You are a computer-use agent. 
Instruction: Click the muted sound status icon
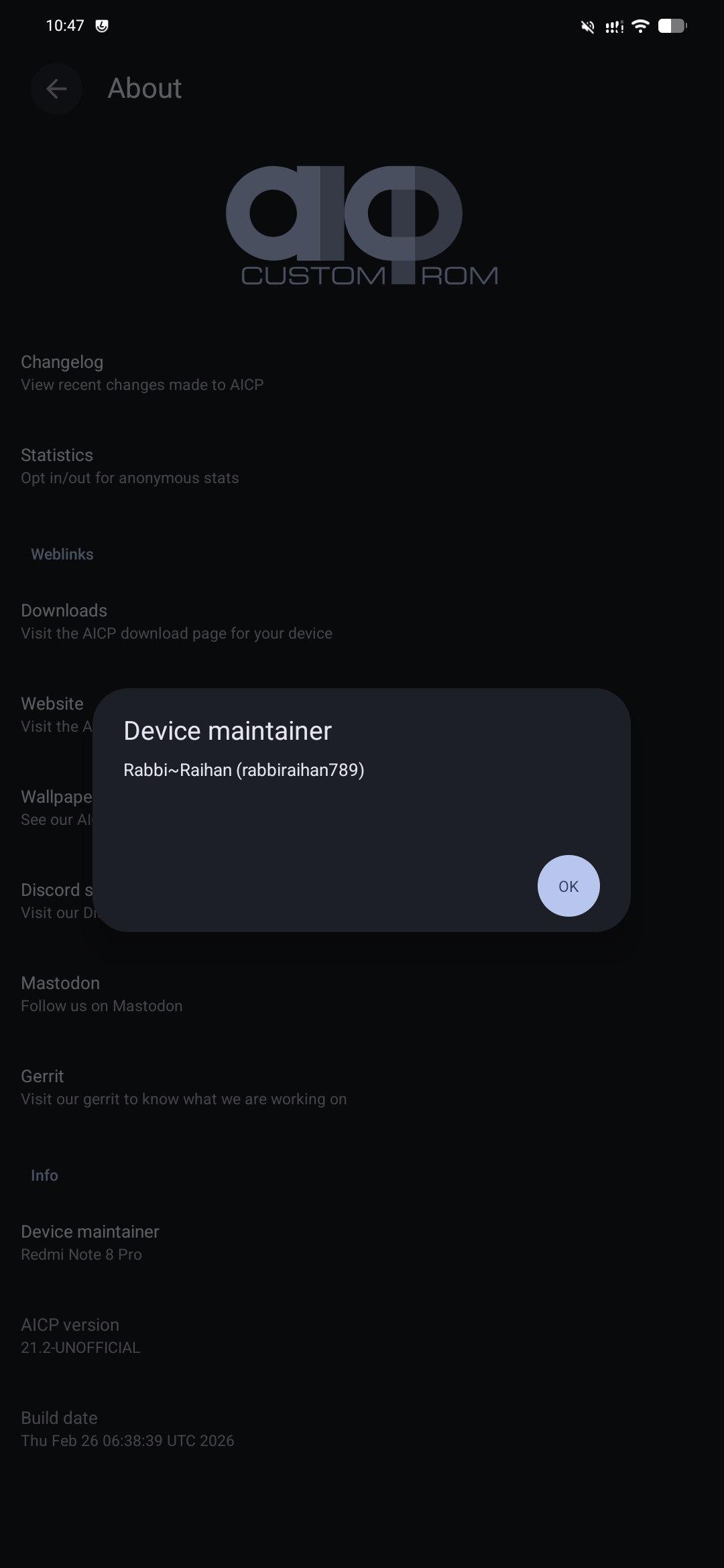point(588,27)
